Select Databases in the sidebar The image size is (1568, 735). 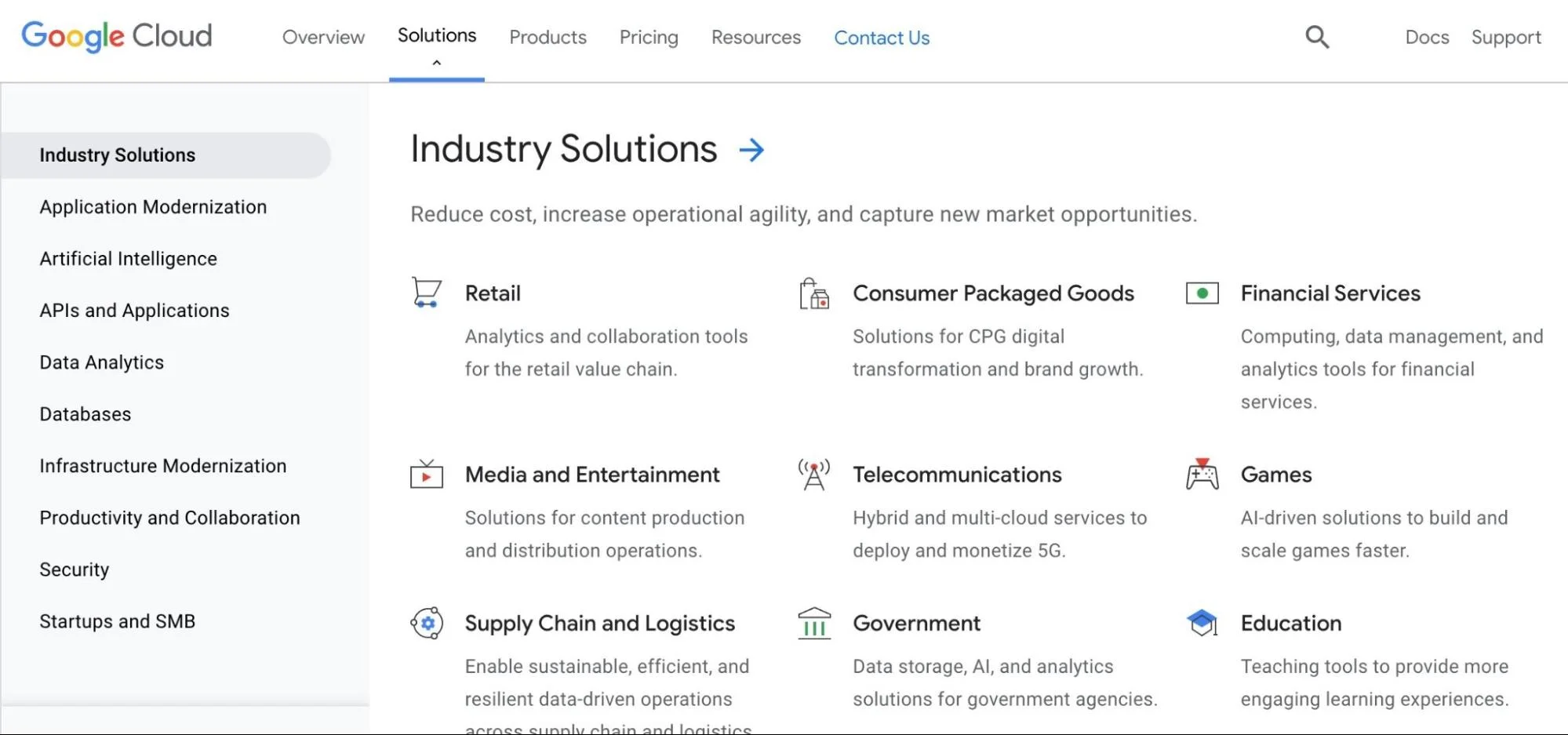[85, 414]
